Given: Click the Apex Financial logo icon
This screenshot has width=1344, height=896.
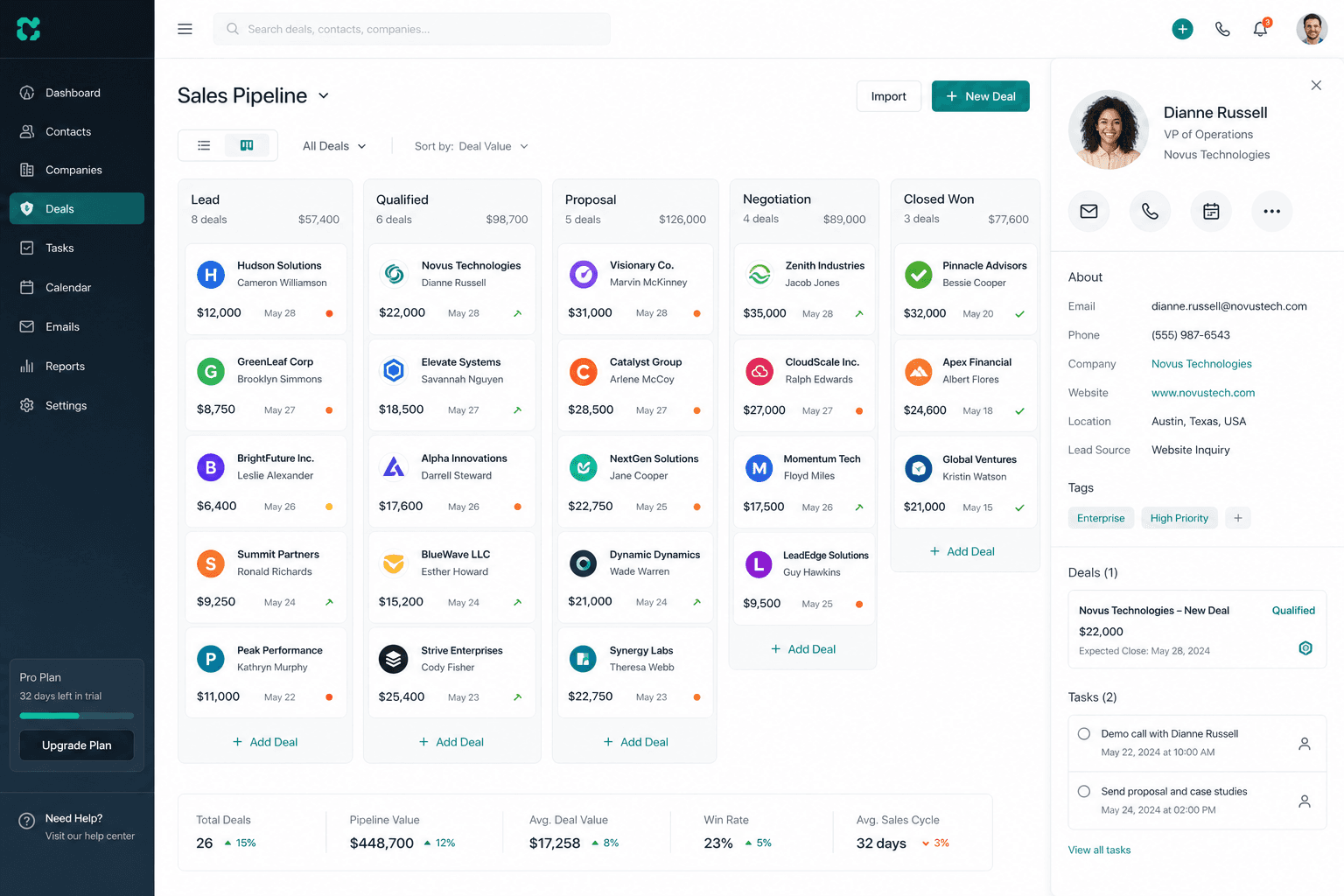Looking at the screenshot, I should click(918, 372).
